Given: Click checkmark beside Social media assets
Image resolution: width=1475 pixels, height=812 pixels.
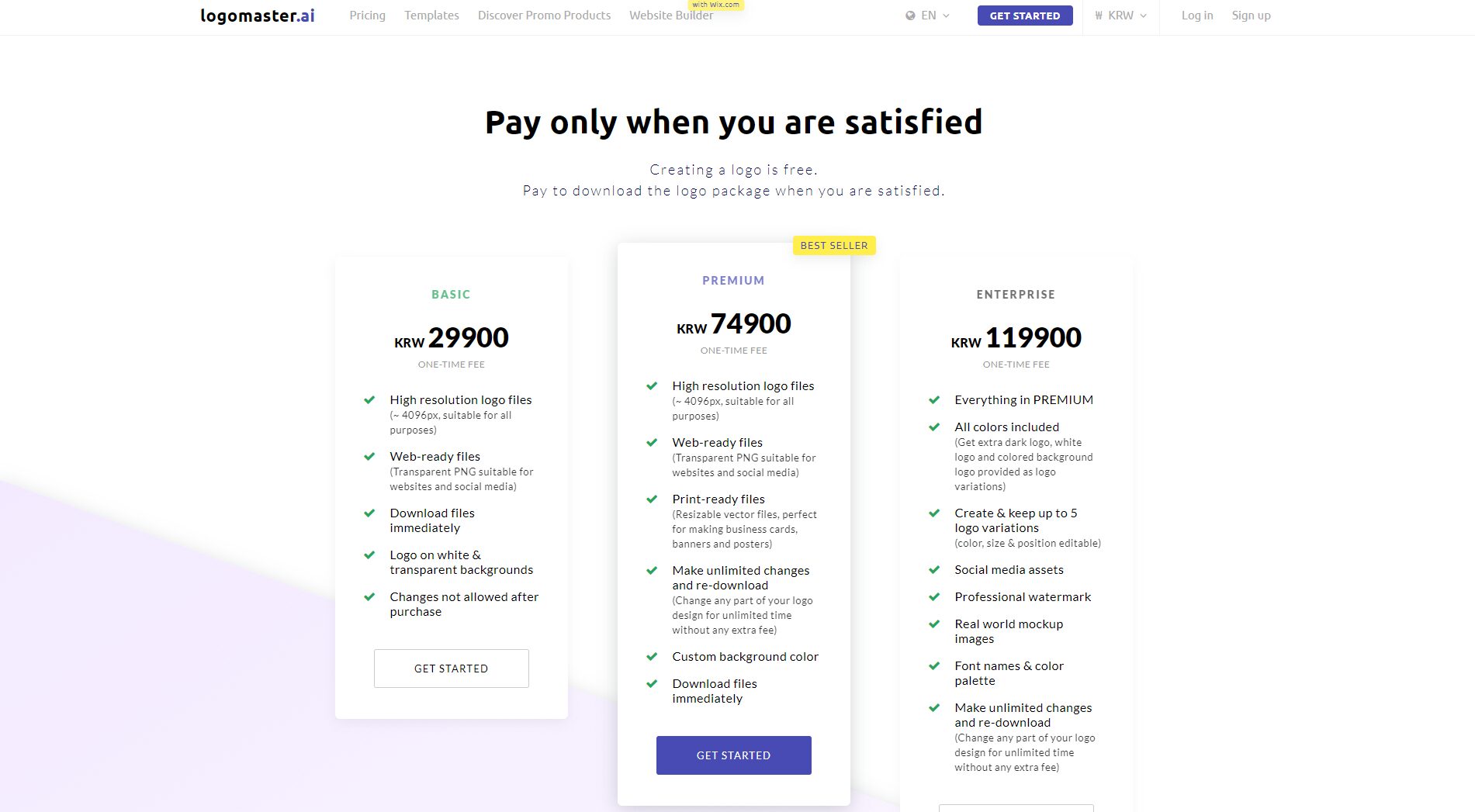Looking at the screenshot, I should (933, 570).
